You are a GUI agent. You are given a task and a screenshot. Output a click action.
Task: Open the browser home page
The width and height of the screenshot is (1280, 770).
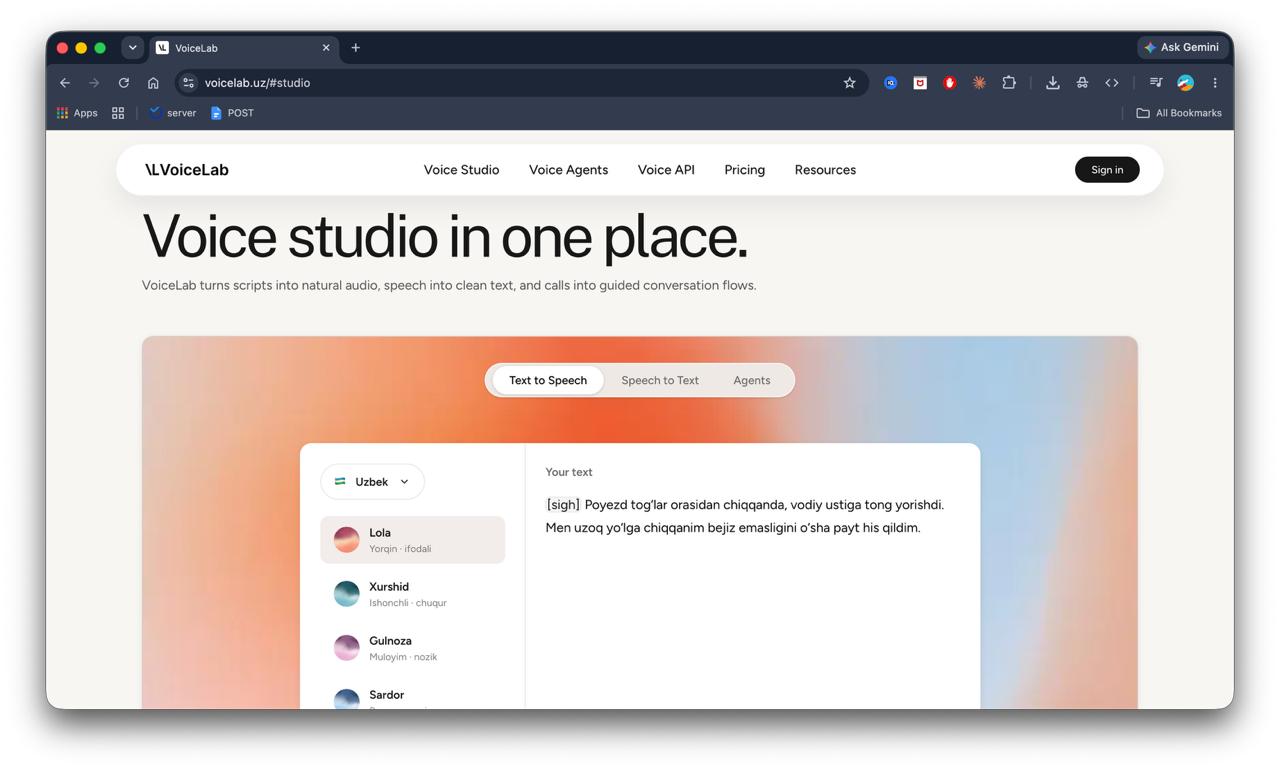click(153, 83)
